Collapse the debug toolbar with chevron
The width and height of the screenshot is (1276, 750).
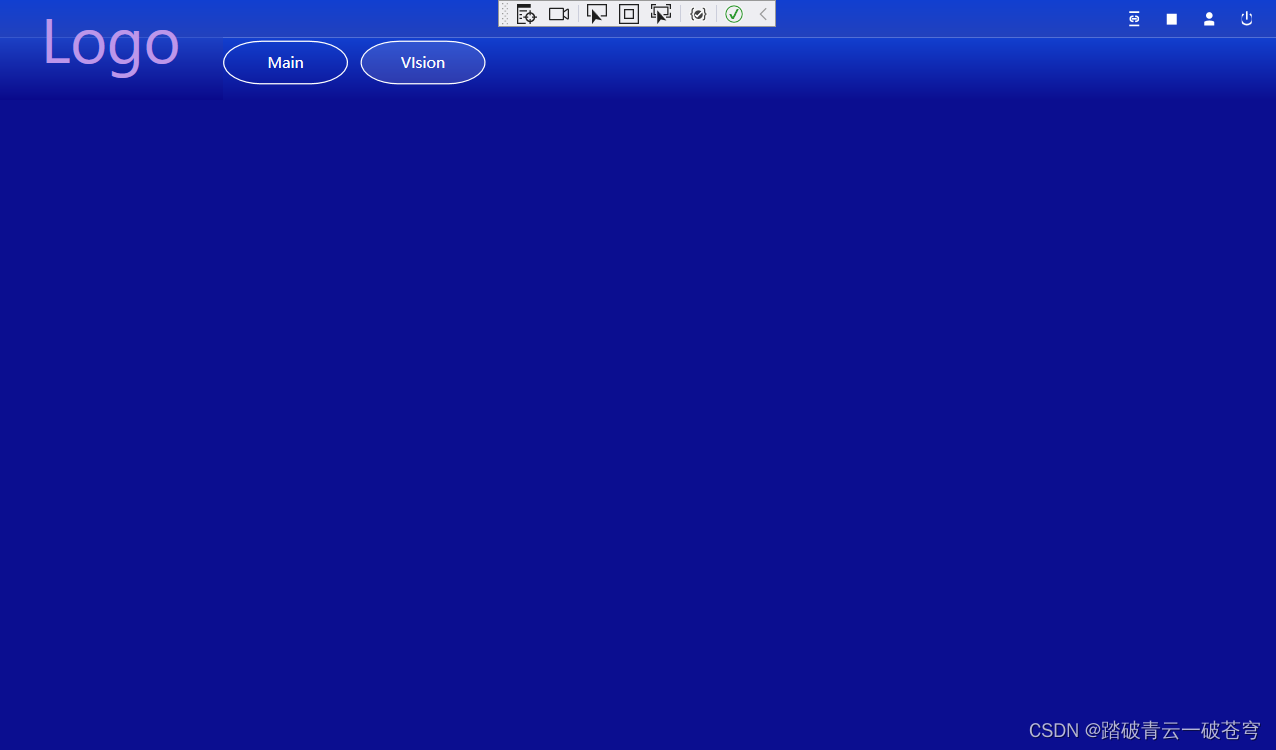tap(763, 14)
